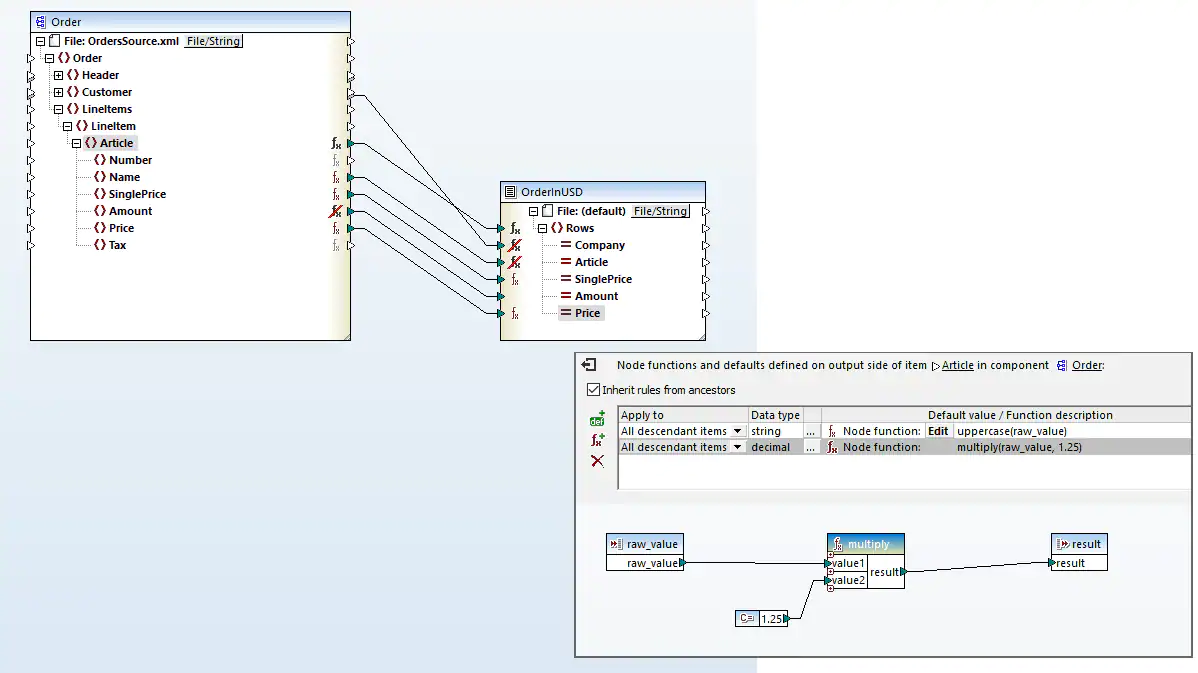1198x673 pixels.
Task: Click the multiply function block header icon
Action: [x=838, y=543]
